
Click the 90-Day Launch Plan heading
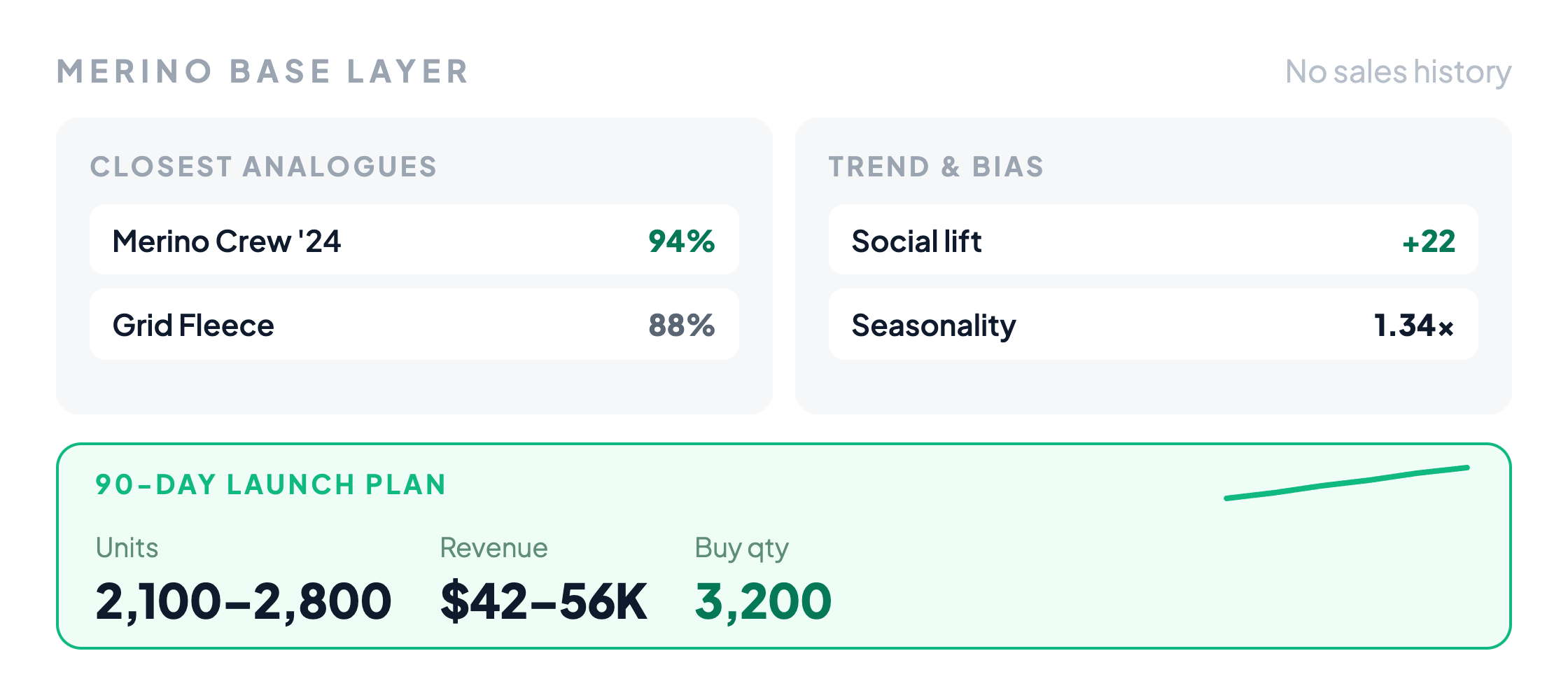(270, 484)
